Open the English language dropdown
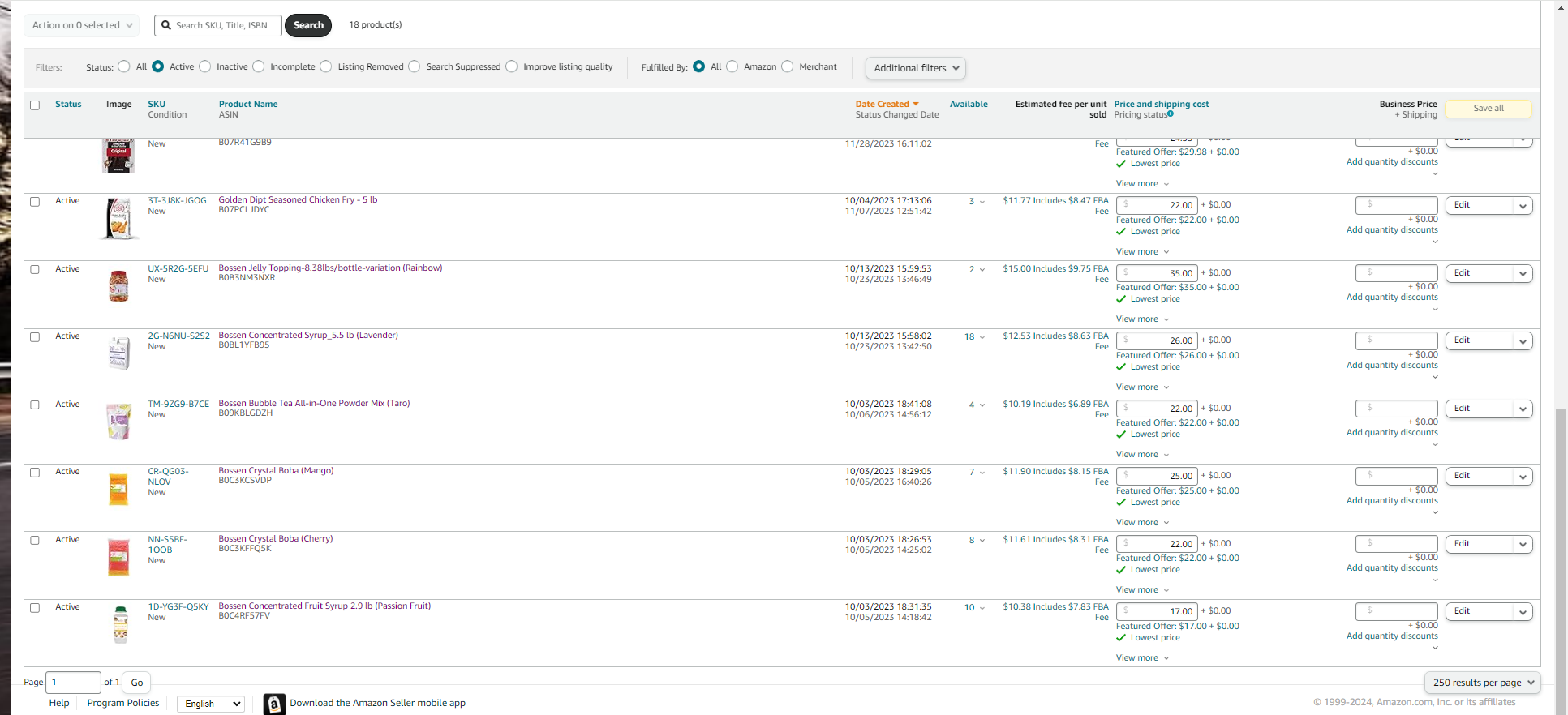The image size is (1568, 715). (211, 704)
